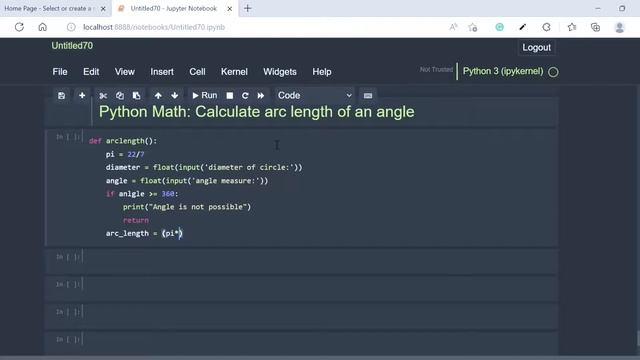Open the Edit menu
This screenshot has width=640, height=360.
click(91, 72)
